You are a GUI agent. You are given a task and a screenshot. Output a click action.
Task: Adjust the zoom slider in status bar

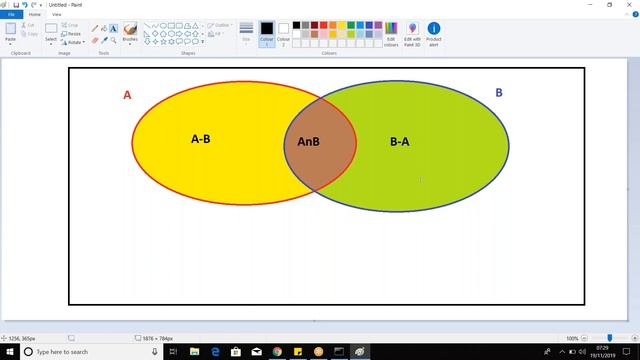(x=610, y=338)
